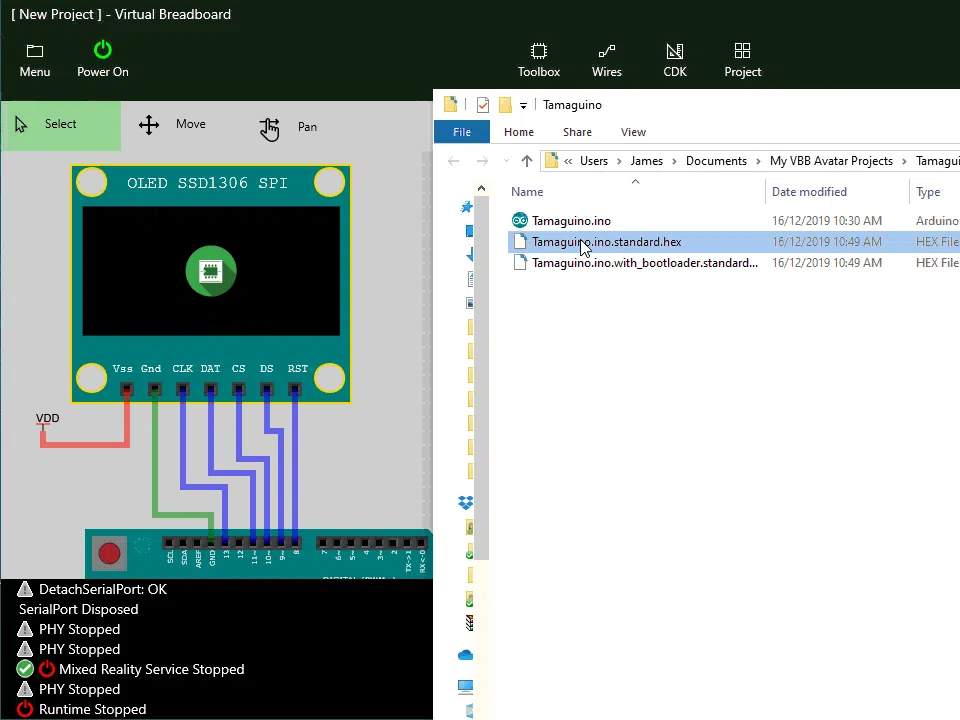
Task: Choose the Select tool
Action: (61, 126)
